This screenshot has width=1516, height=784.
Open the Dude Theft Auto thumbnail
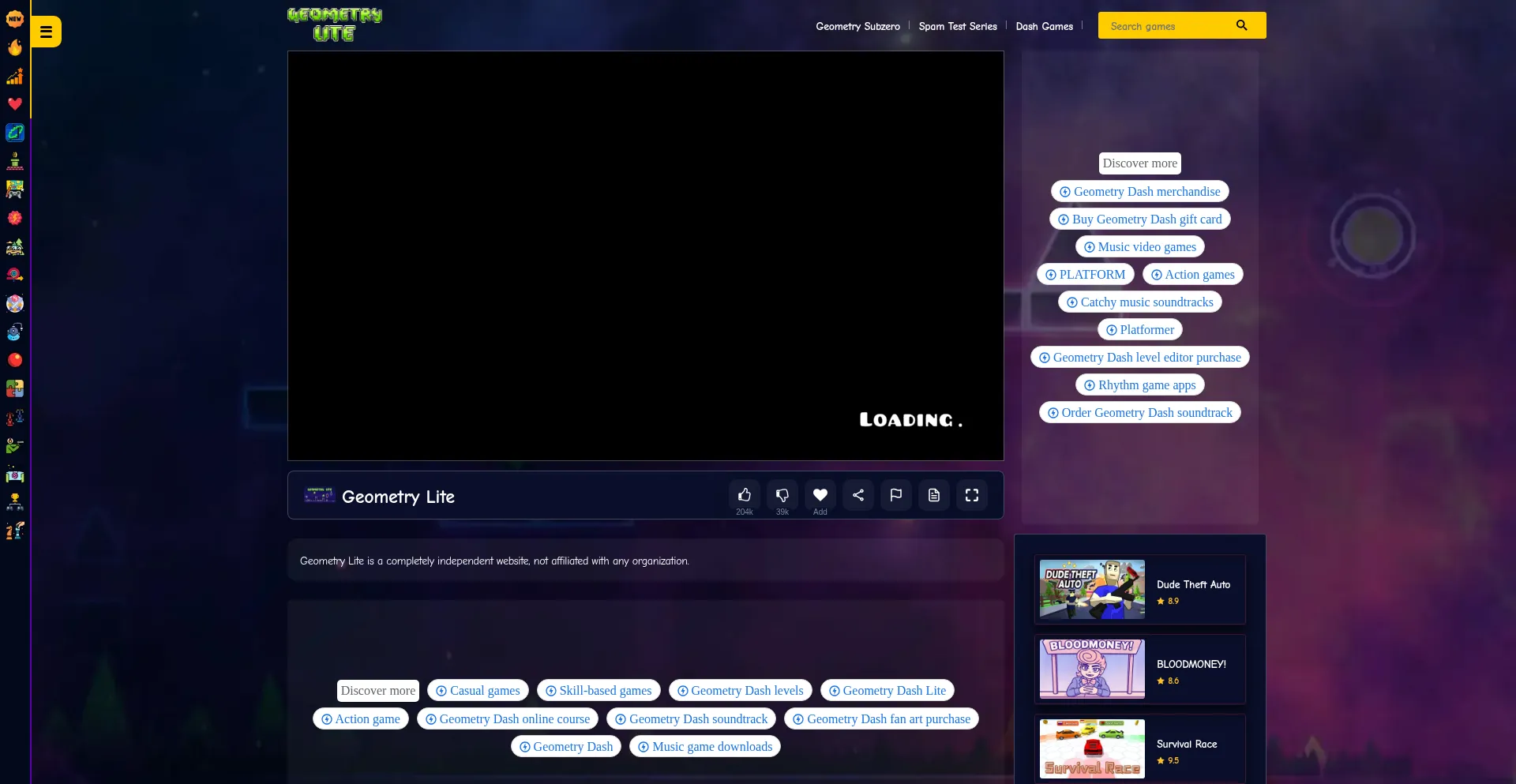(x=1092, y=590)
